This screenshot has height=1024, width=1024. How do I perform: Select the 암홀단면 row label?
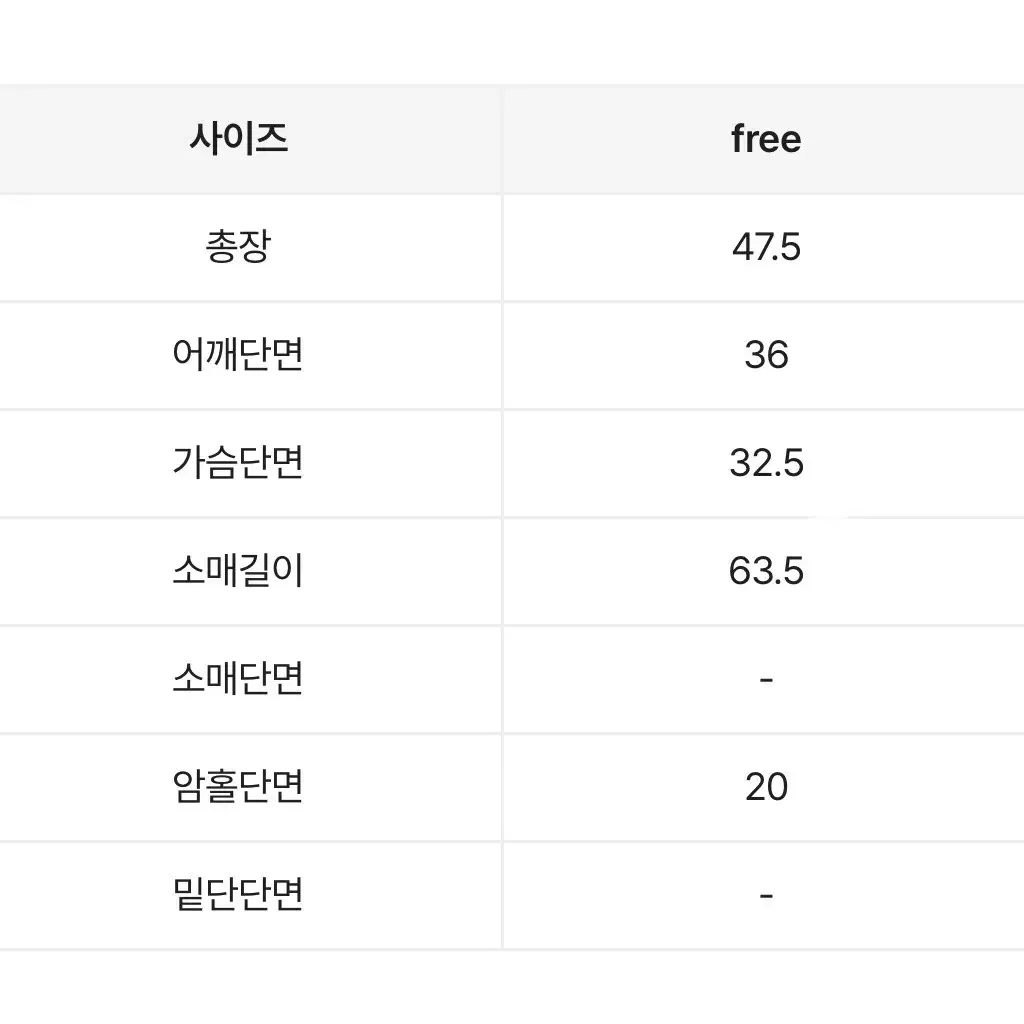(x=238, y=786)
